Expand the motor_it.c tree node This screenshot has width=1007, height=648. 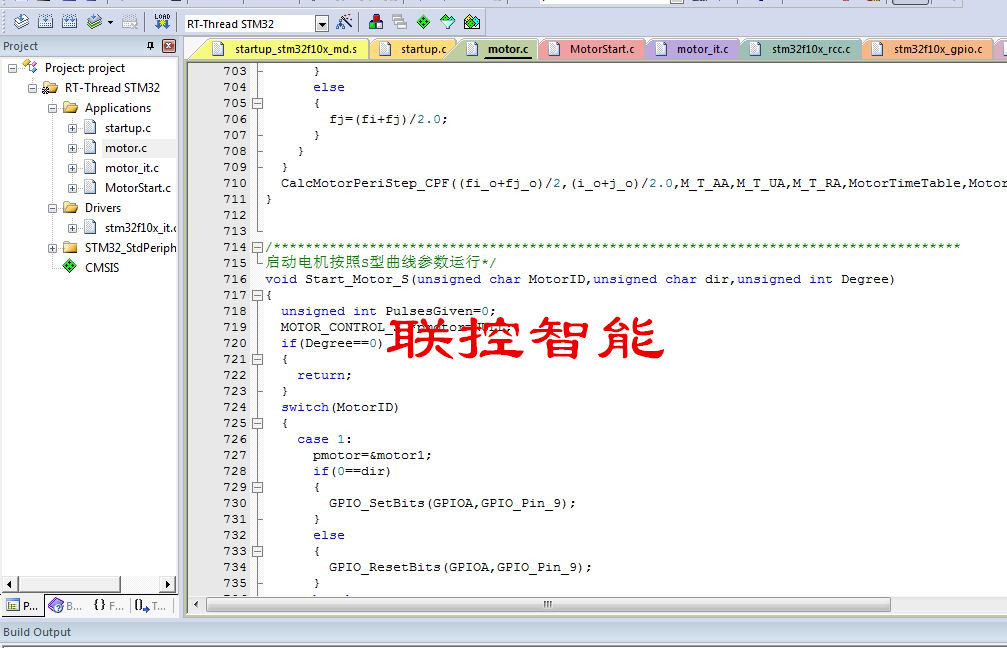[73, 168]
